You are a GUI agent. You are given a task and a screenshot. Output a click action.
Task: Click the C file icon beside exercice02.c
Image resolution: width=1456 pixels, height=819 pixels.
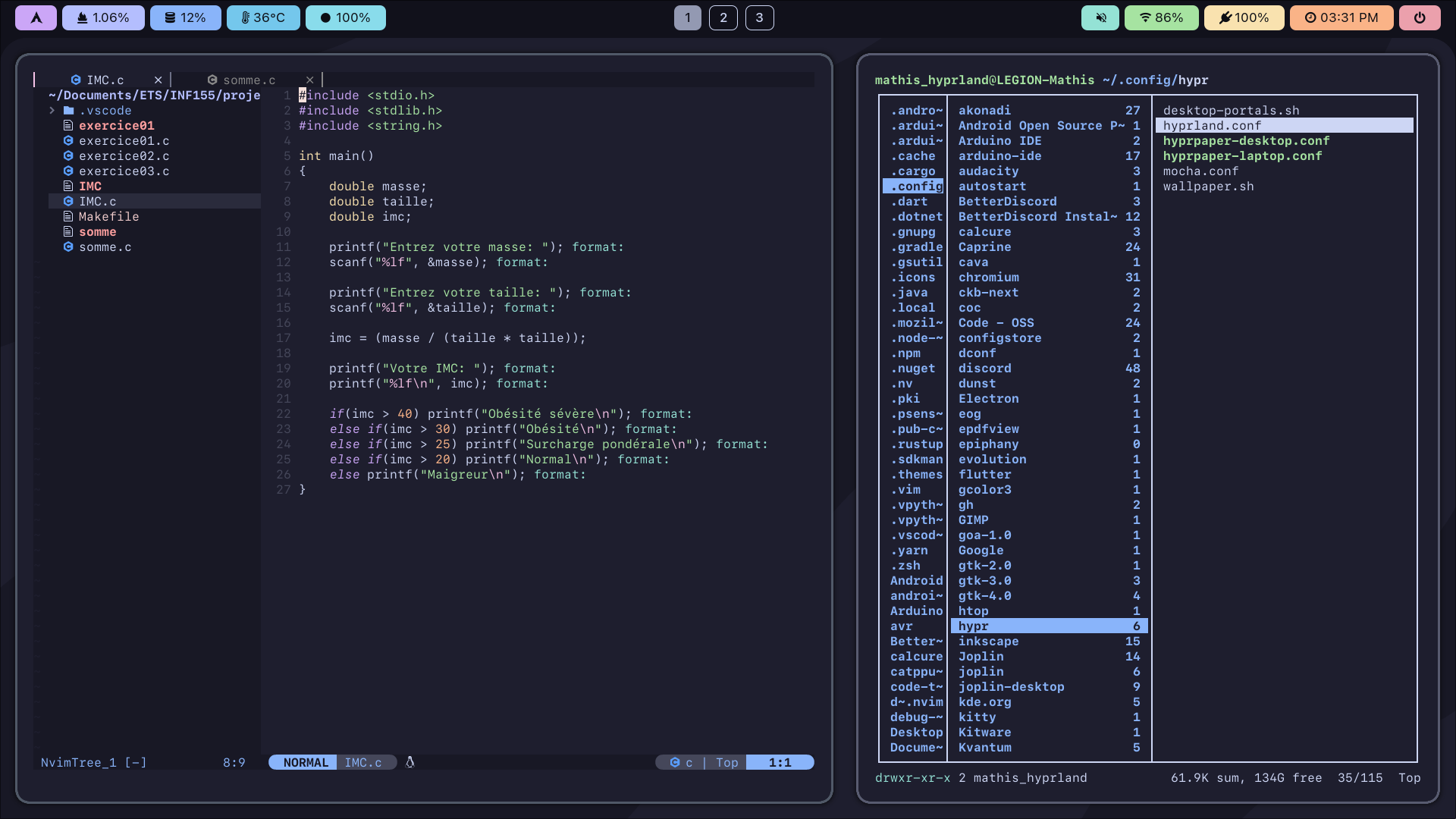[x=68, y=155]
